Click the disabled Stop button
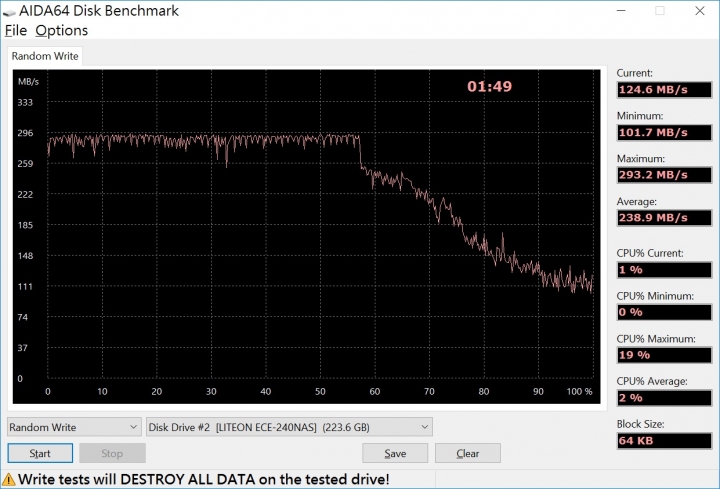720x489 pixels. (112, 453)
